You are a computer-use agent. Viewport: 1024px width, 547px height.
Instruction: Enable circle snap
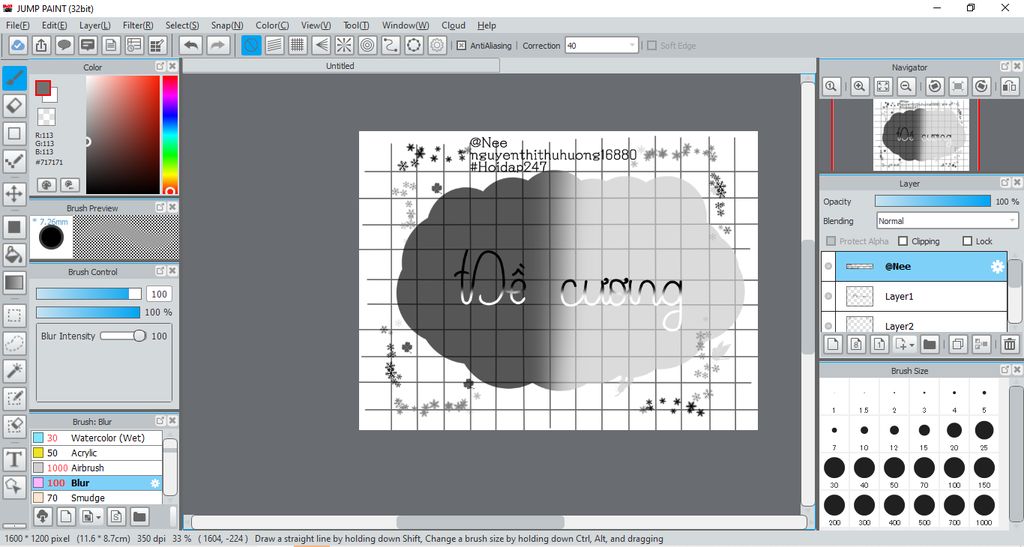(368, 45)
